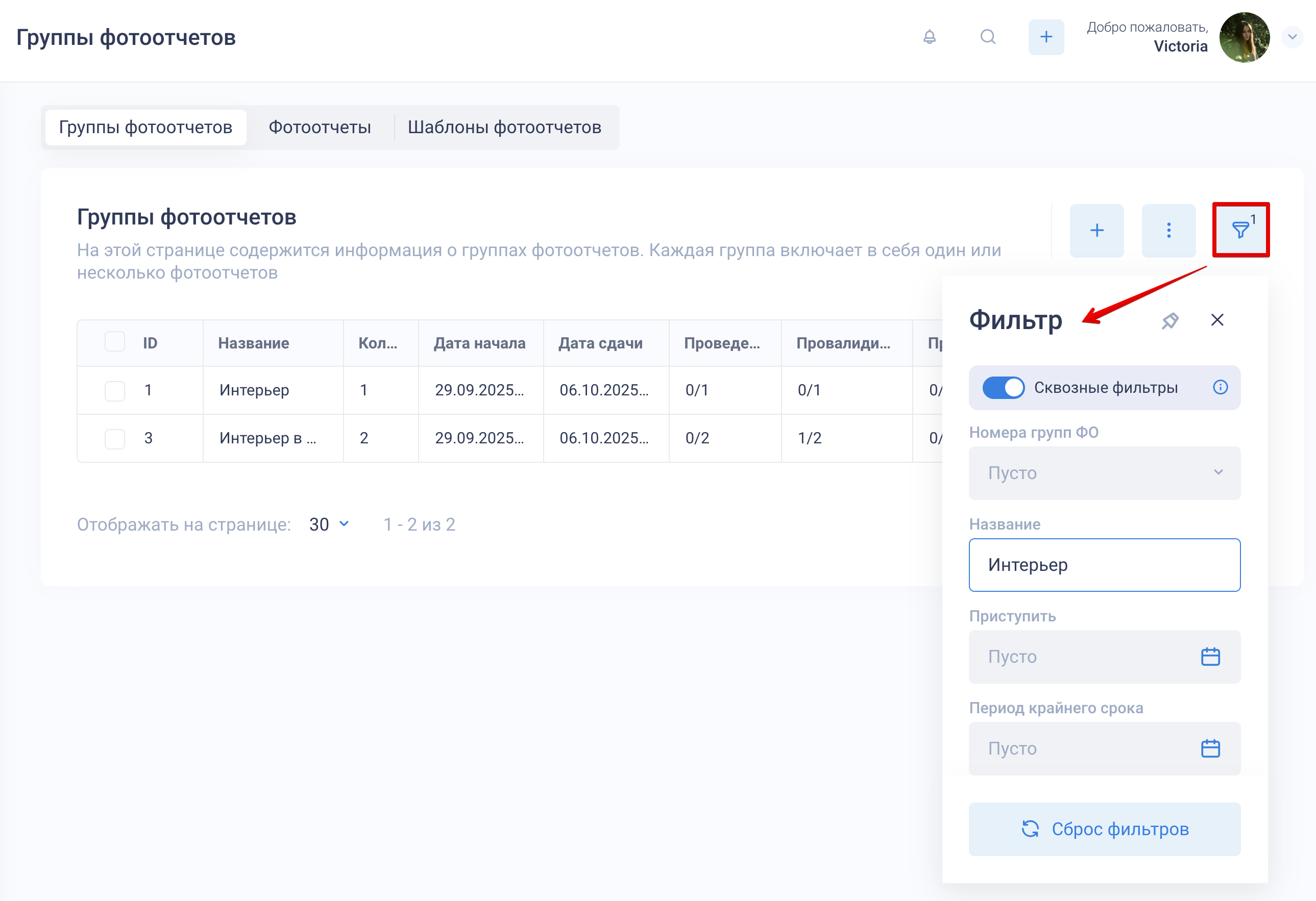Screen dimensions: 1316x901
Task: Open the Шаблоны фотоотчетов tab
Action: [x=504, y=128]
